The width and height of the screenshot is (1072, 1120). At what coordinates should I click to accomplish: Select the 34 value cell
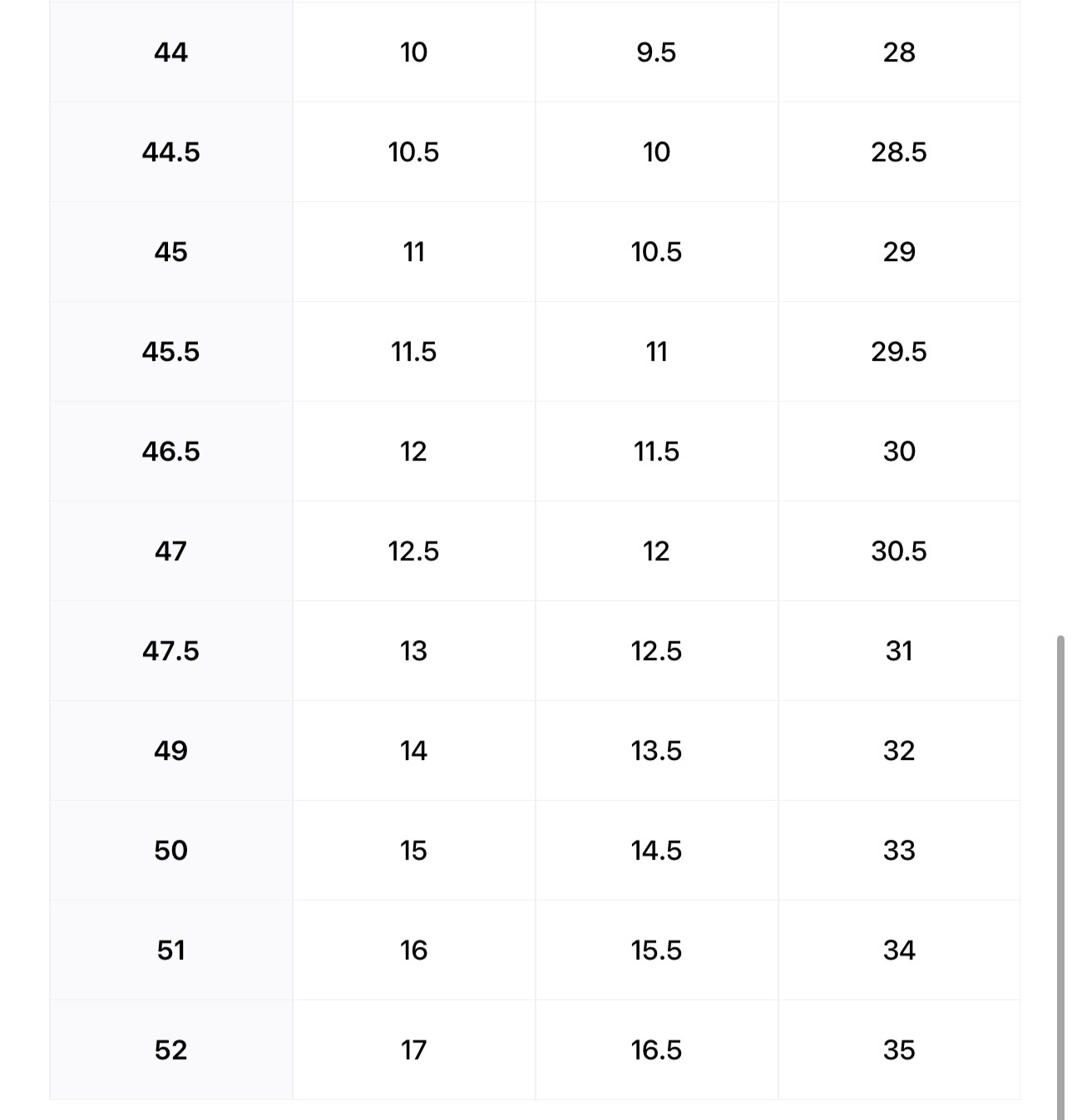(898, 950)
